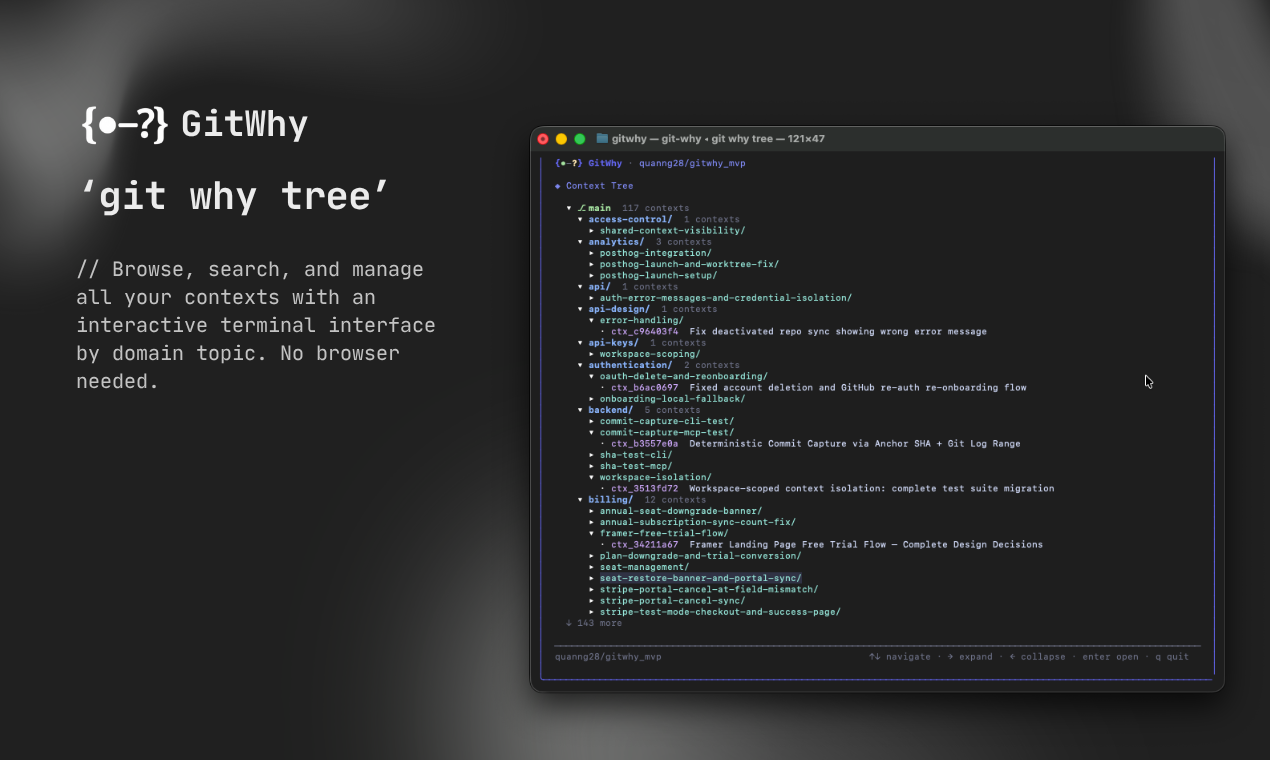Collapse the access-control/ folder

[x=625, y=219]
